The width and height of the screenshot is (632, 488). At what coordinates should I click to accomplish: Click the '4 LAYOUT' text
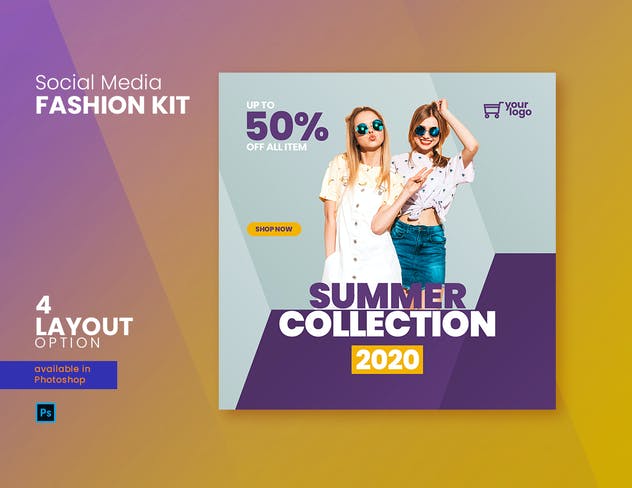pyautogui.click(x=84, y=317)
